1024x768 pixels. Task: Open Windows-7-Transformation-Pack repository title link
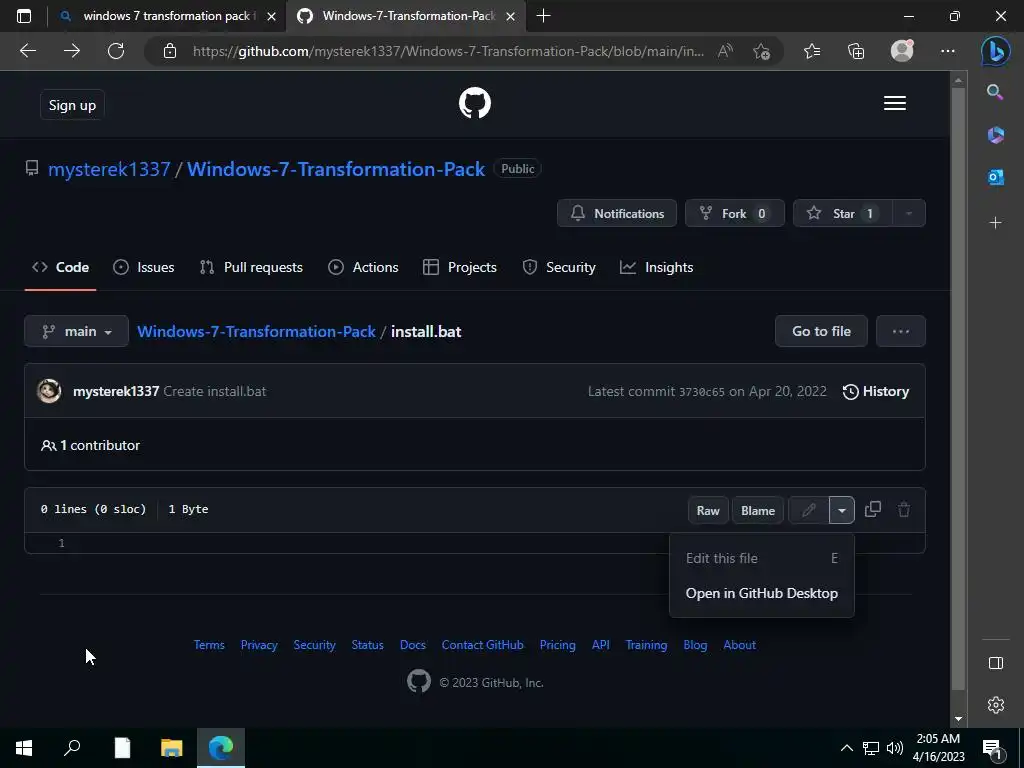(336, 169)
